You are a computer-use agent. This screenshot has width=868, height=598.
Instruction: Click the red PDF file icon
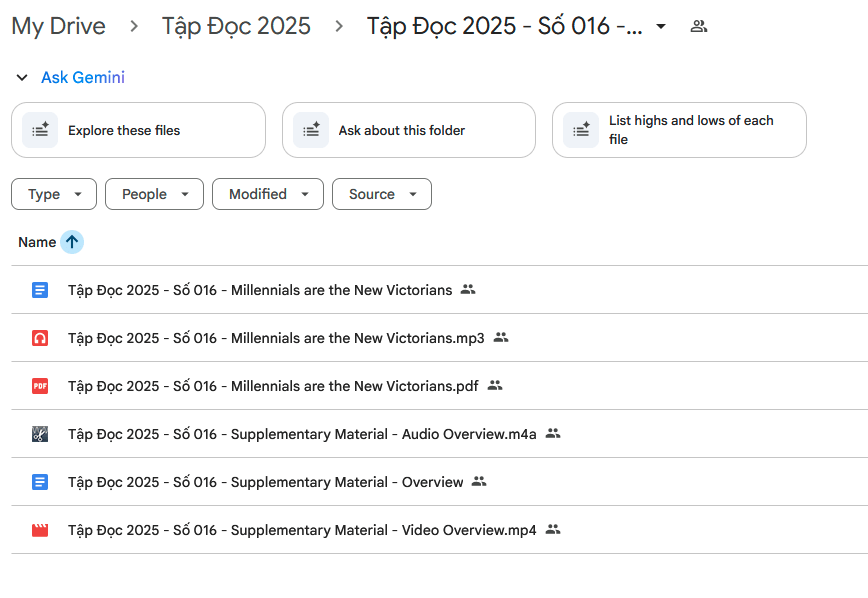coord(40,386)
